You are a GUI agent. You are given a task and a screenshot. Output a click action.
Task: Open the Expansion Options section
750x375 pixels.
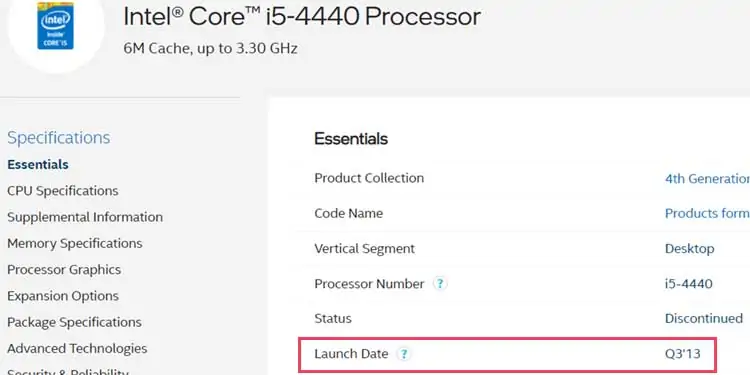pyautogui.click(x=63, y=296)
